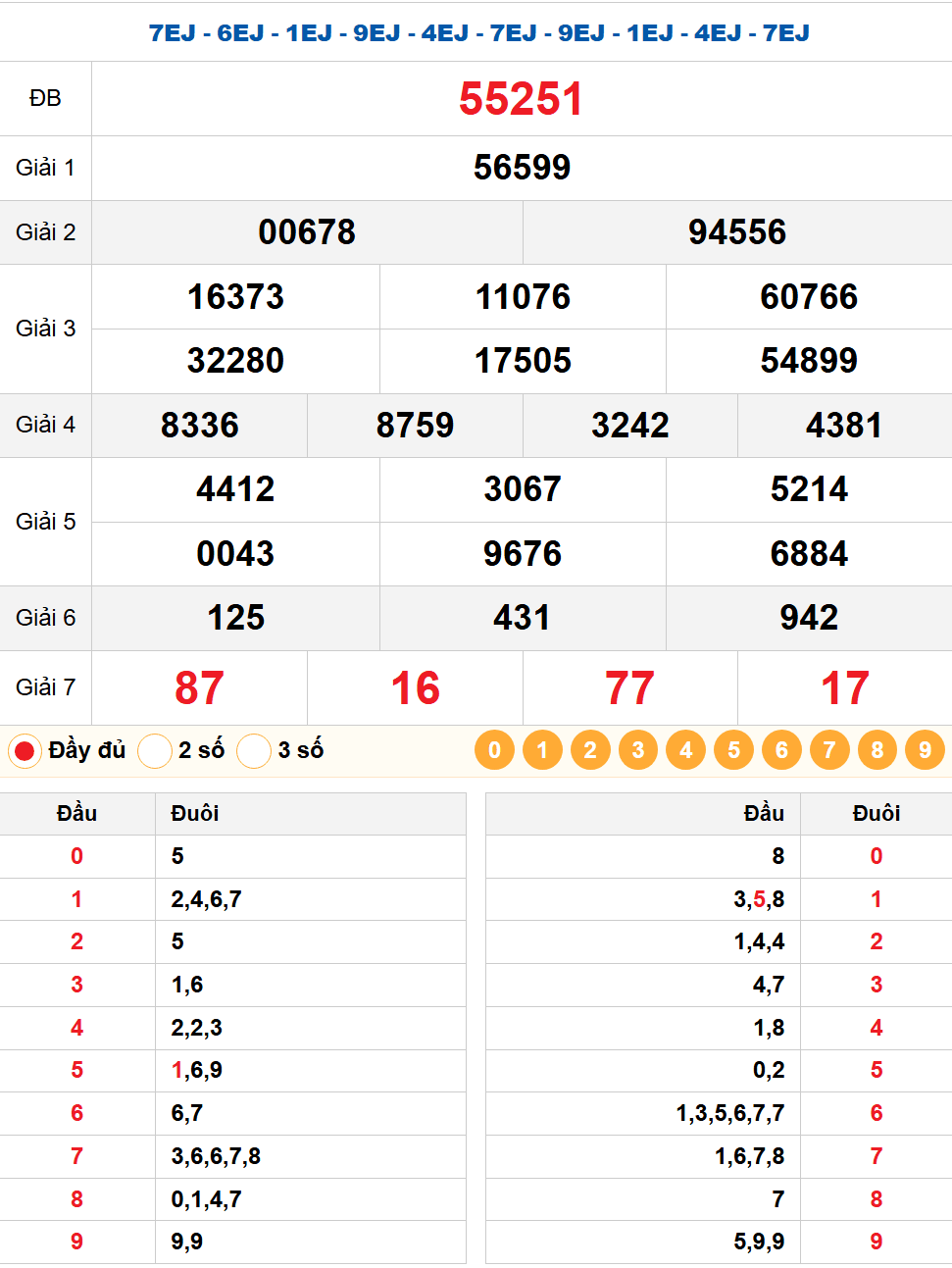Highlight numbers with orange digit 7
952x1268 pixels.
(829, 750)
